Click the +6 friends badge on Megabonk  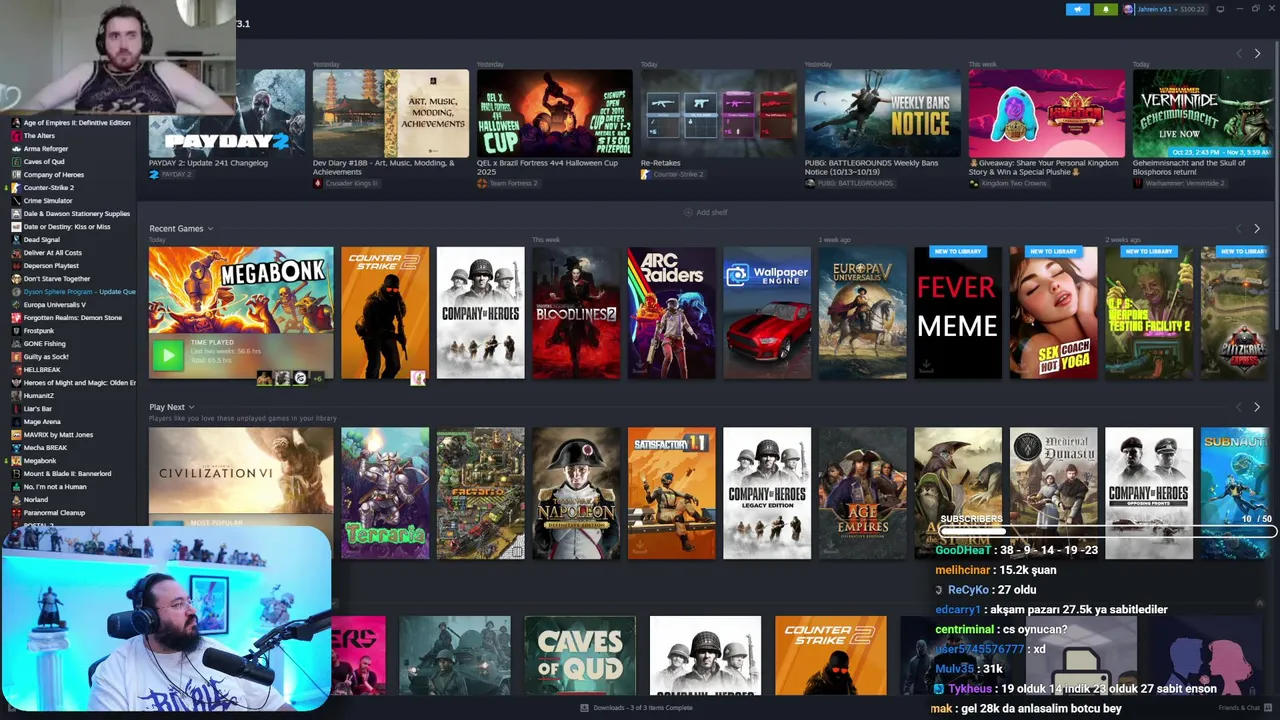click(x=318, y=378)
